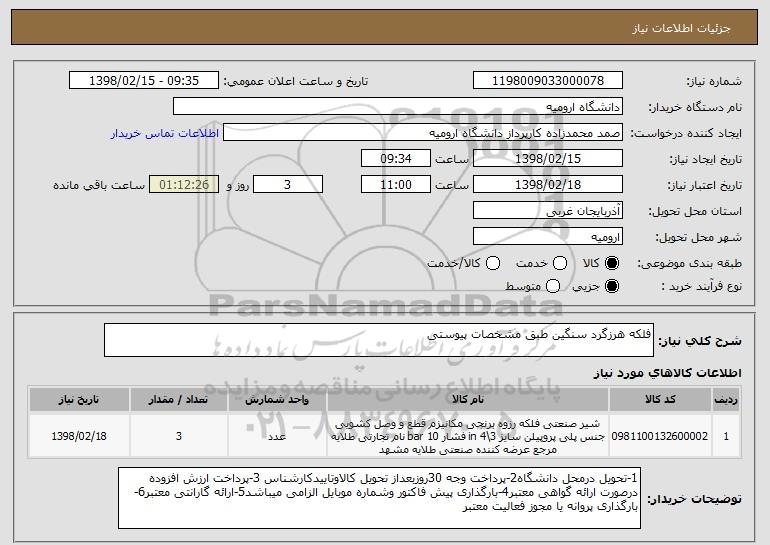The image size is (770, 545).
Task: Choose the جزیی purchase process option
Action: coord(612,286)
